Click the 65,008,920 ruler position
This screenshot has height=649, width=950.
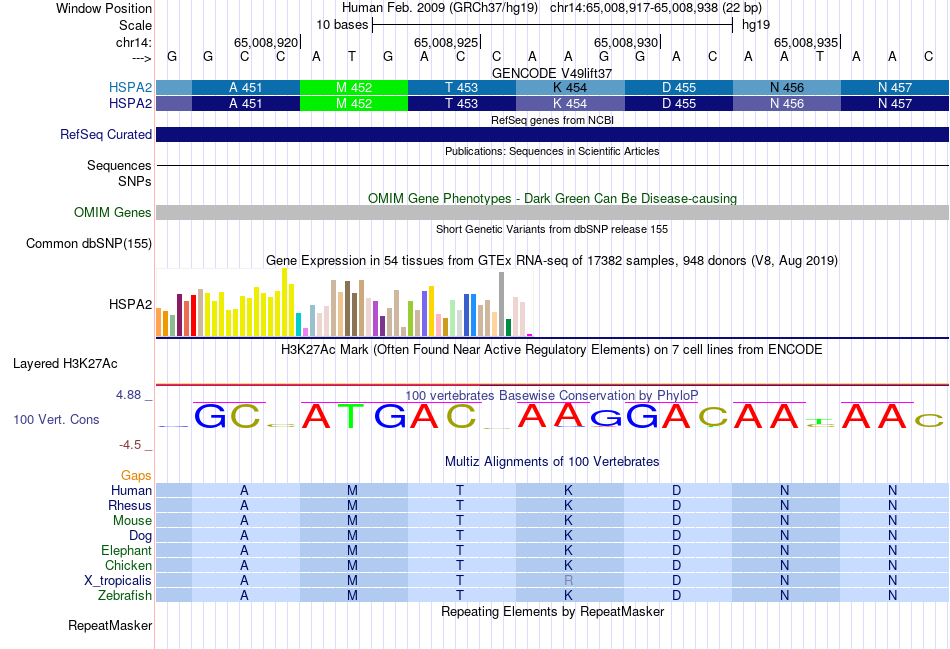pyautogui.click(x=267, y=42)
